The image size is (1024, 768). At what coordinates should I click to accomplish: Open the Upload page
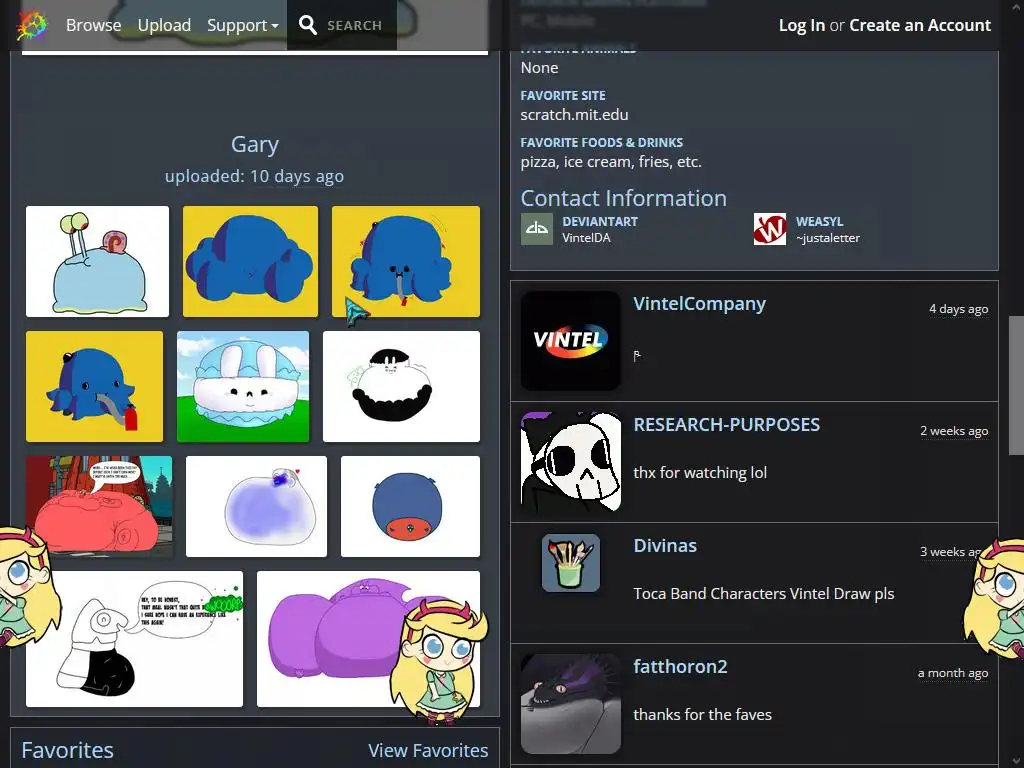pyautogui.click(x=164, y=25)
